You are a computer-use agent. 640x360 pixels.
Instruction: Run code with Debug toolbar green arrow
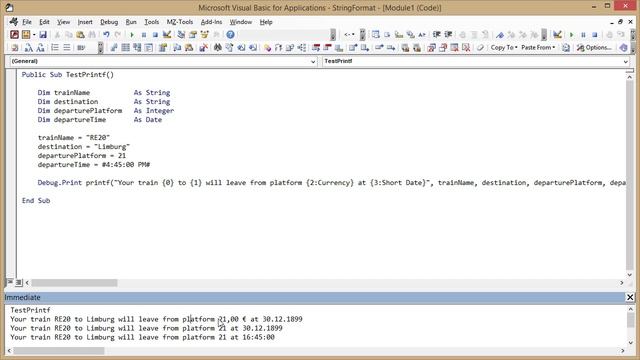point(571,35)
